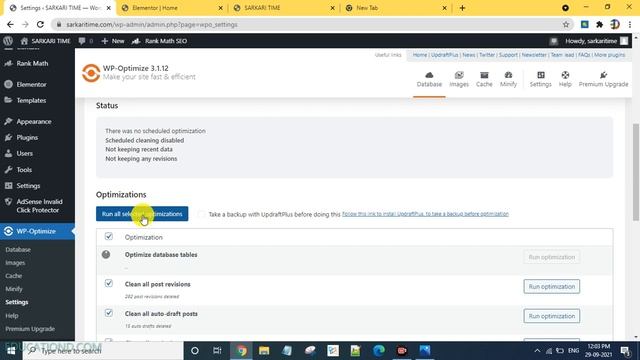Click Run all selected optimizations button
This screenshot has height=360, width=640.
(x=142, y=214)
